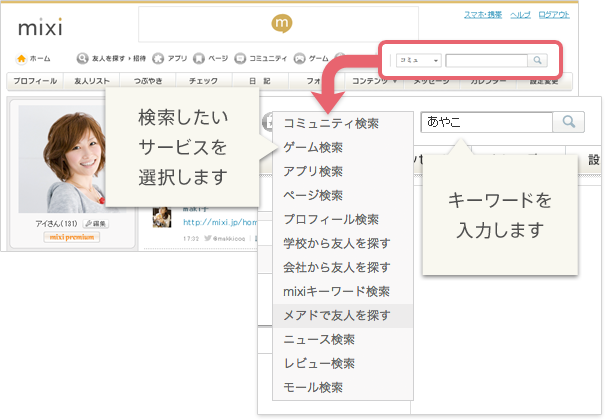Open the 日記 tab

tap(260, 81)
